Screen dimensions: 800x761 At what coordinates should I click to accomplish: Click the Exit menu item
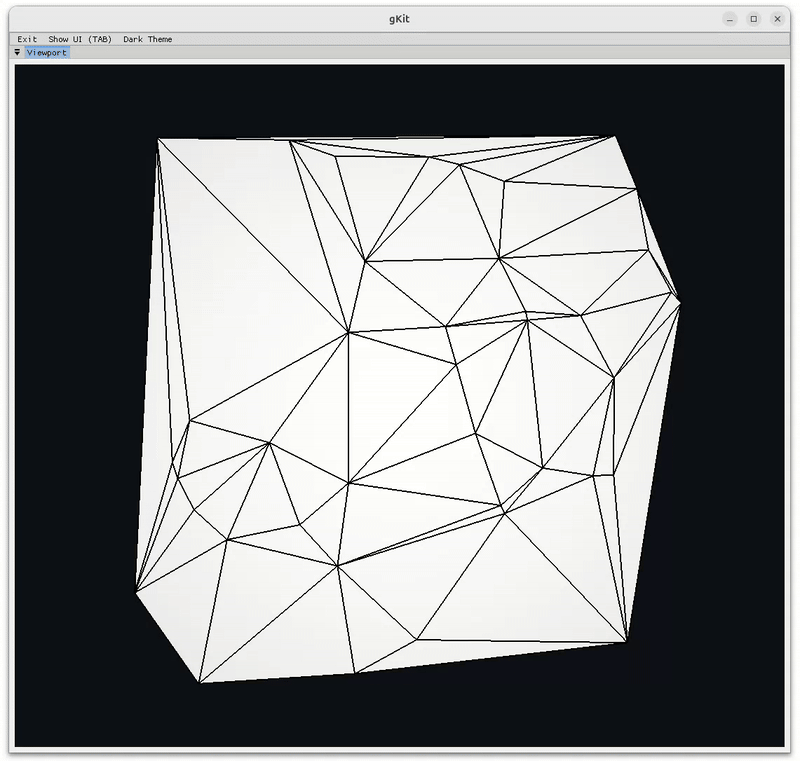tap(27, 39)
